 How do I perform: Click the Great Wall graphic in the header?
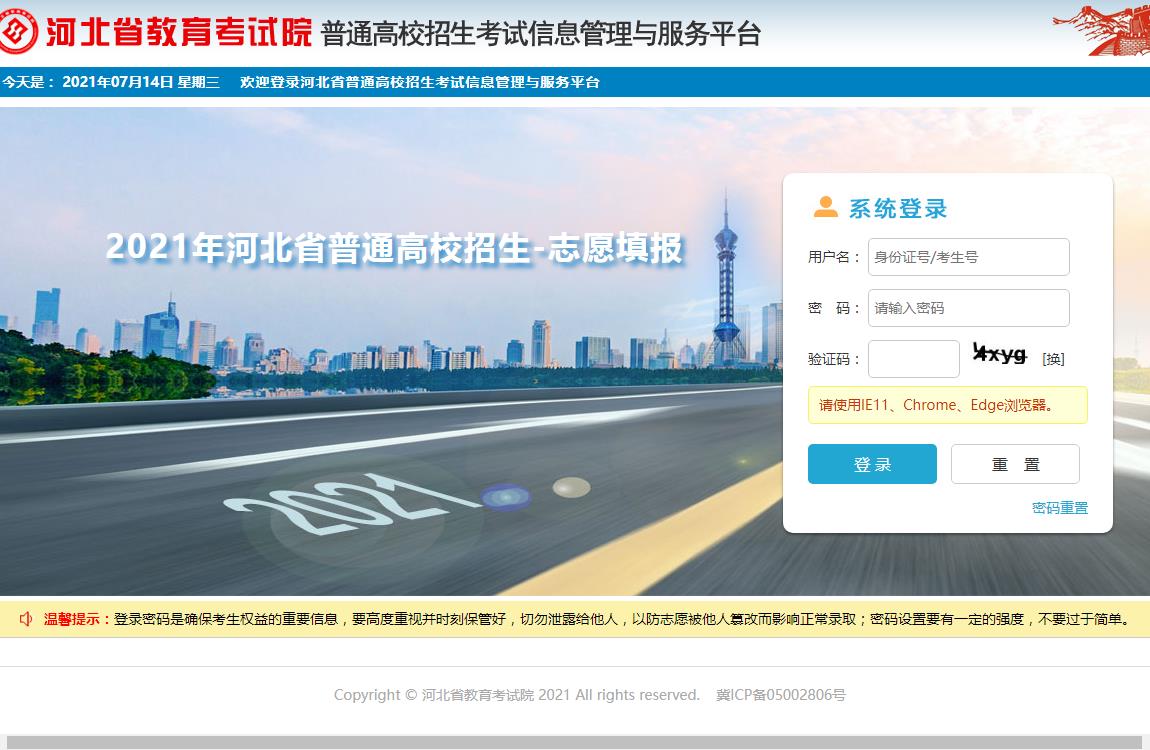1100,30
